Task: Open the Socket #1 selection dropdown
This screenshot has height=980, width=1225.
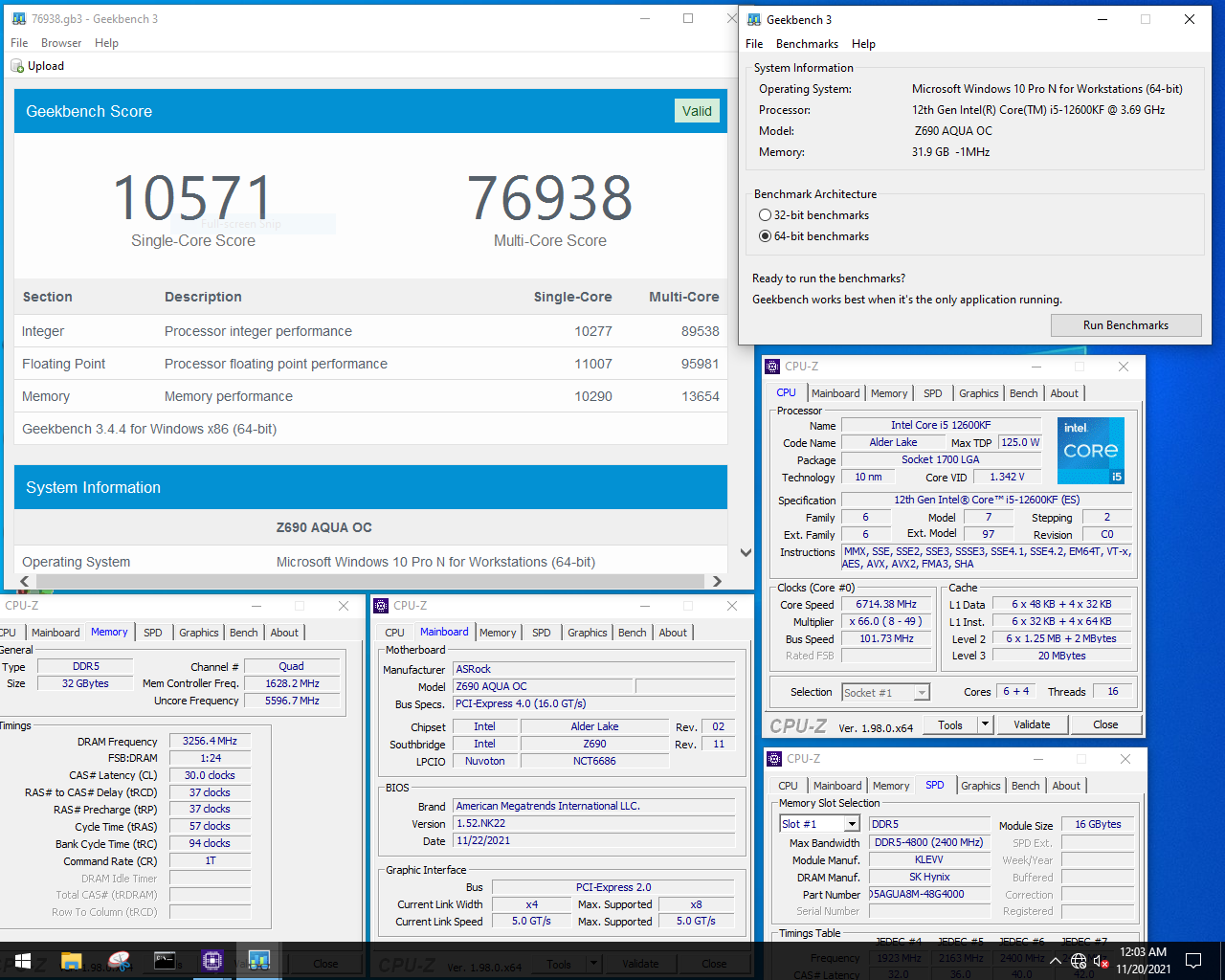Action: [x=885, y=692]
